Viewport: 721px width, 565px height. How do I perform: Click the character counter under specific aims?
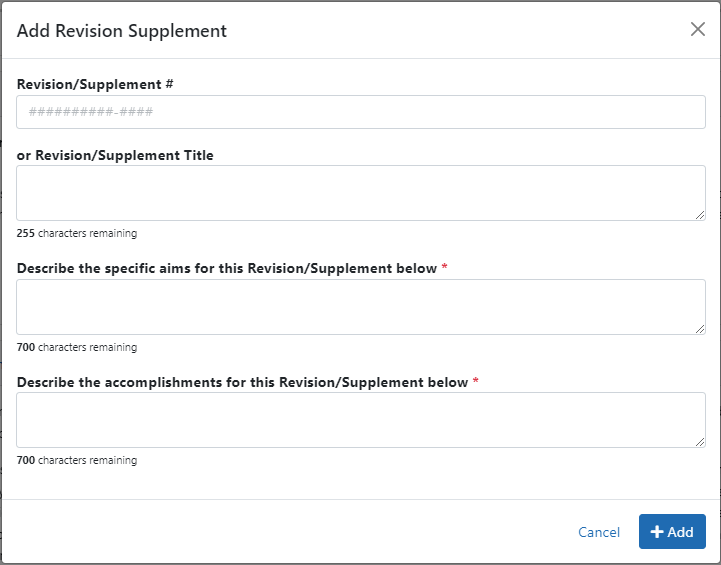[77, 347]
